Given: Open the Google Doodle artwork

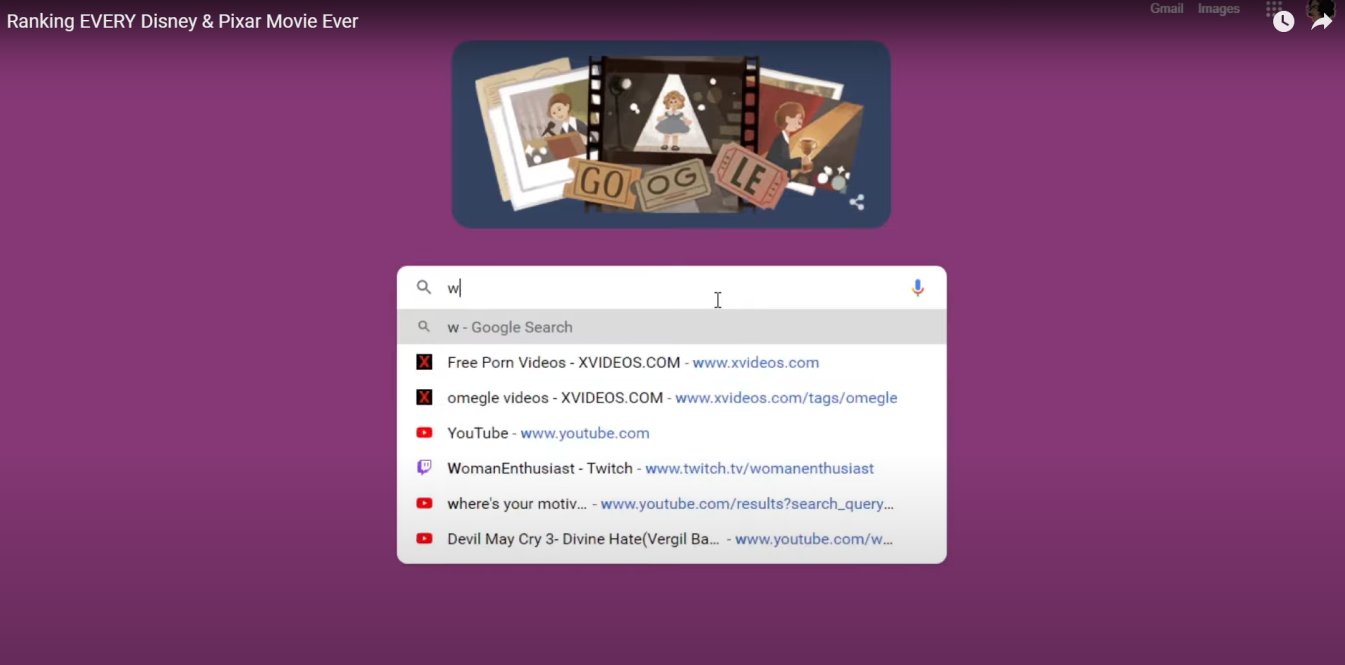Looking at the screenshot, I should pyautogui.click(x=671, y=134).
